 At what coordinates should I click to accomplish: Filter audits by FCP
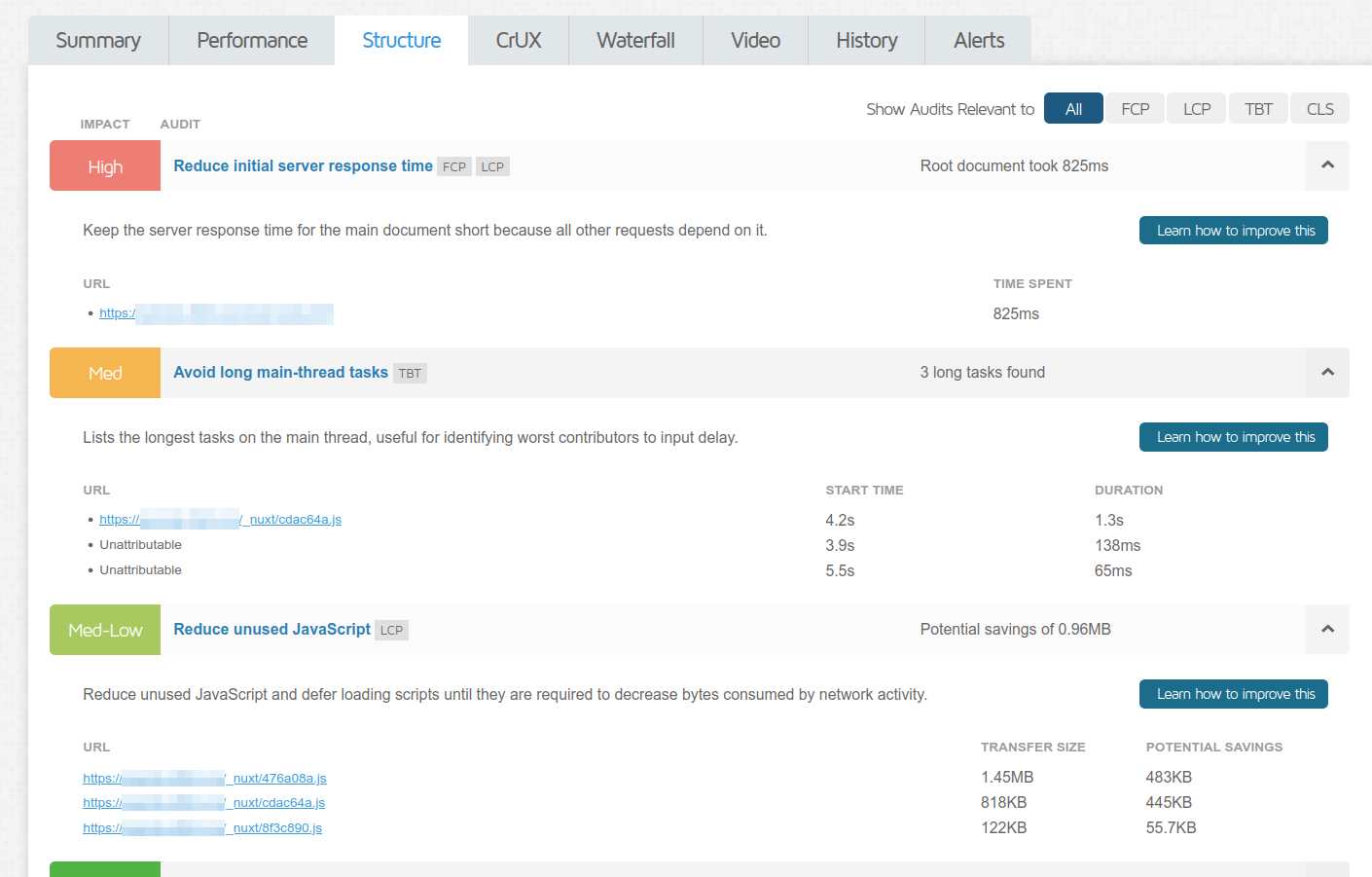(x=1135, y=109)
